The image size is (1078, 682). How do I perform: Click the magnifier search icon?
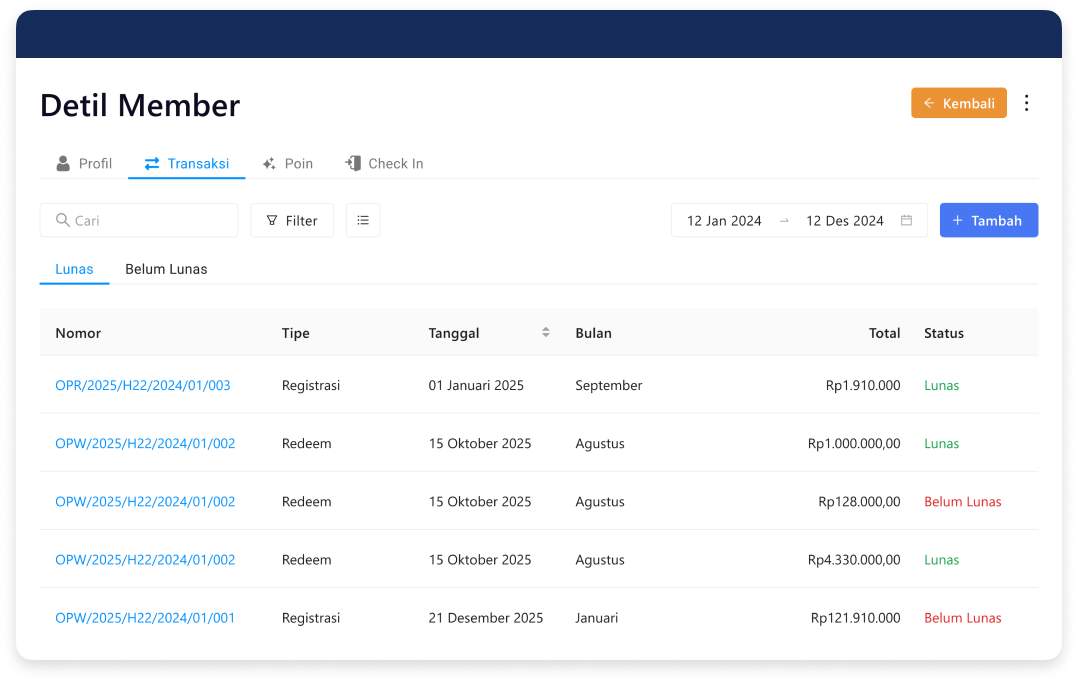tap(63, 220)
